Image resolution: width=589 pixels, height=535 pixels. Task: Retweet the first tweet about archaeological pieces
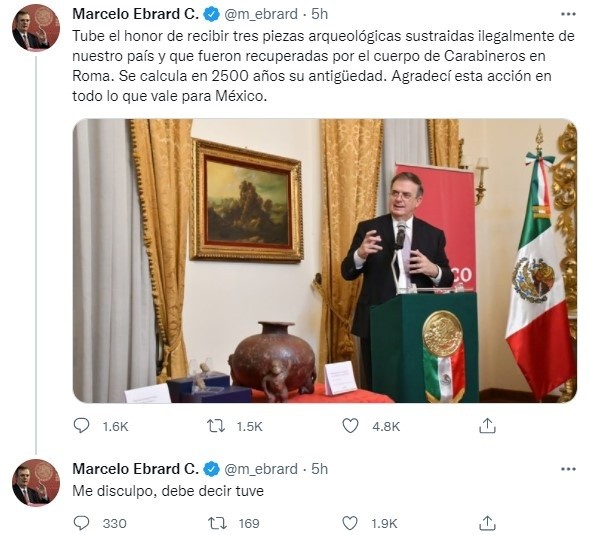tap(216, 426)
